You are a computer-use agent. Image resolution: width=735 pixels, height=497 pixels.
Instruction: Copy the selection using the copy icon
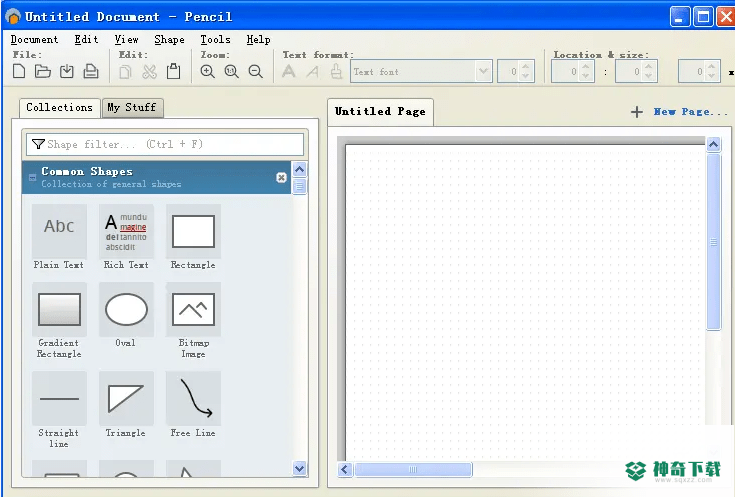coord(126,72)
